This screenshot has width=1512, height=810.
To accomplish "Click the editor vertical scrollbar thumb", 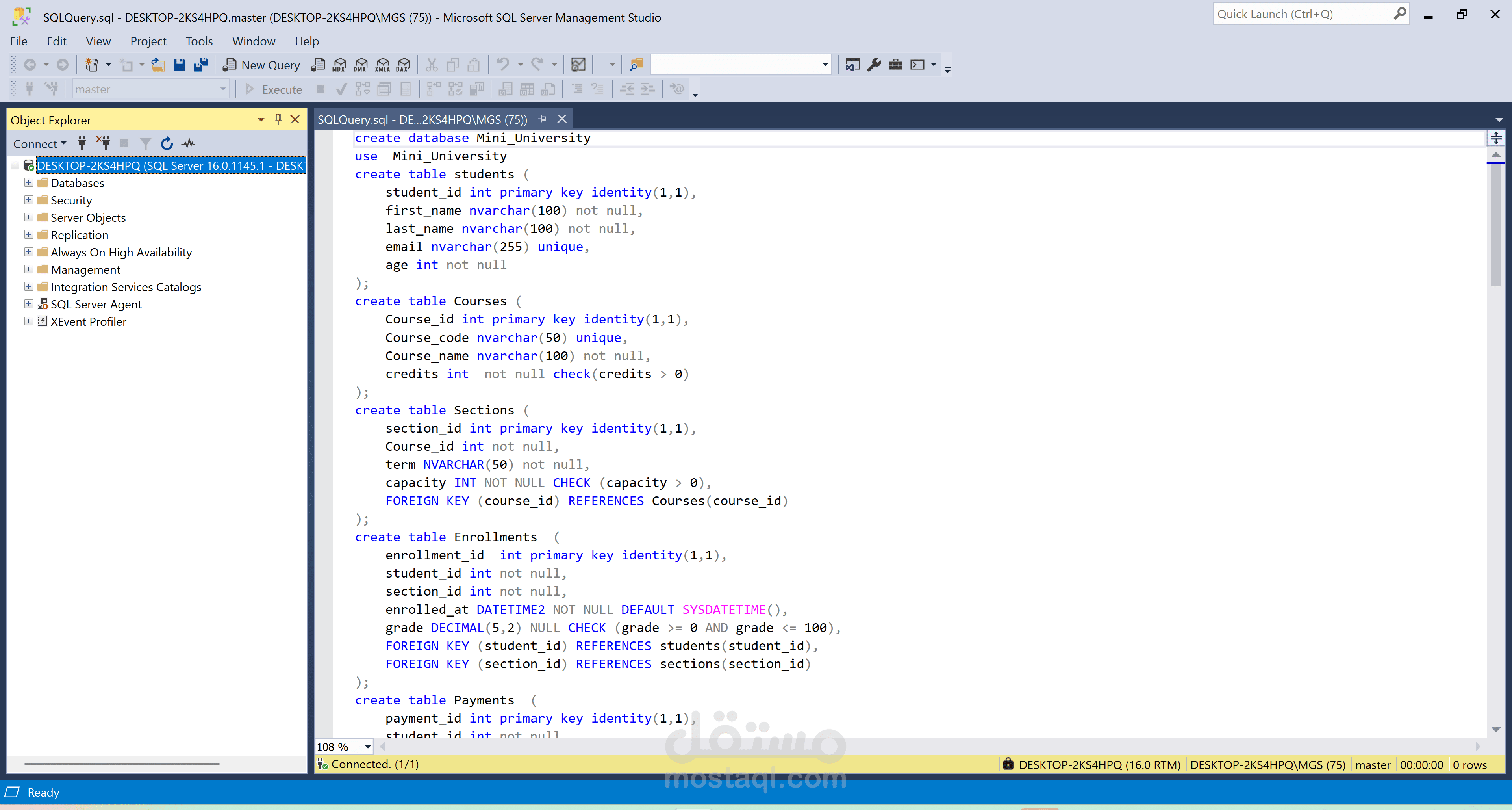I will (1495, 226).
